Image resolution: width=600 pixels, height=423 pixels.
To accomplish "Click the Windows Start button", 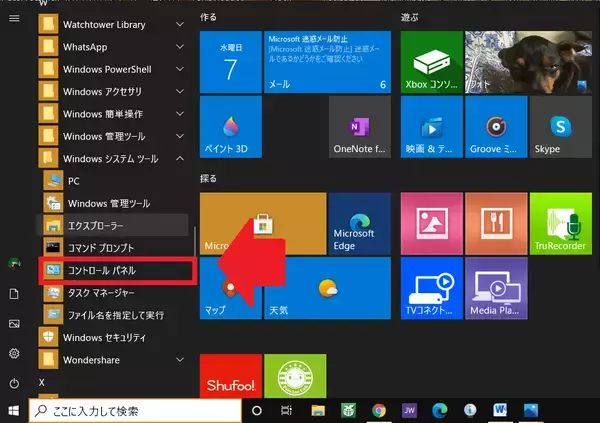I will [14, 411].
